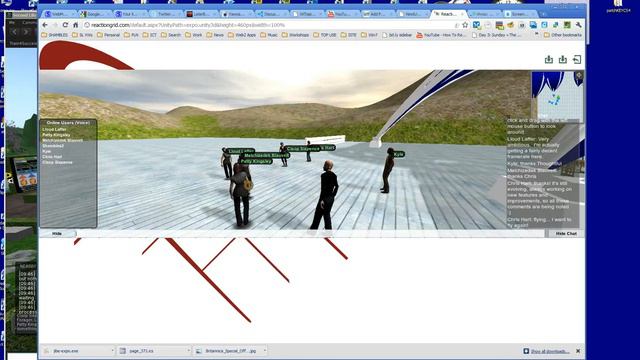640x360 pixels.
Task: Go forward with the browser forward arrow
Action: pos(55,25)
